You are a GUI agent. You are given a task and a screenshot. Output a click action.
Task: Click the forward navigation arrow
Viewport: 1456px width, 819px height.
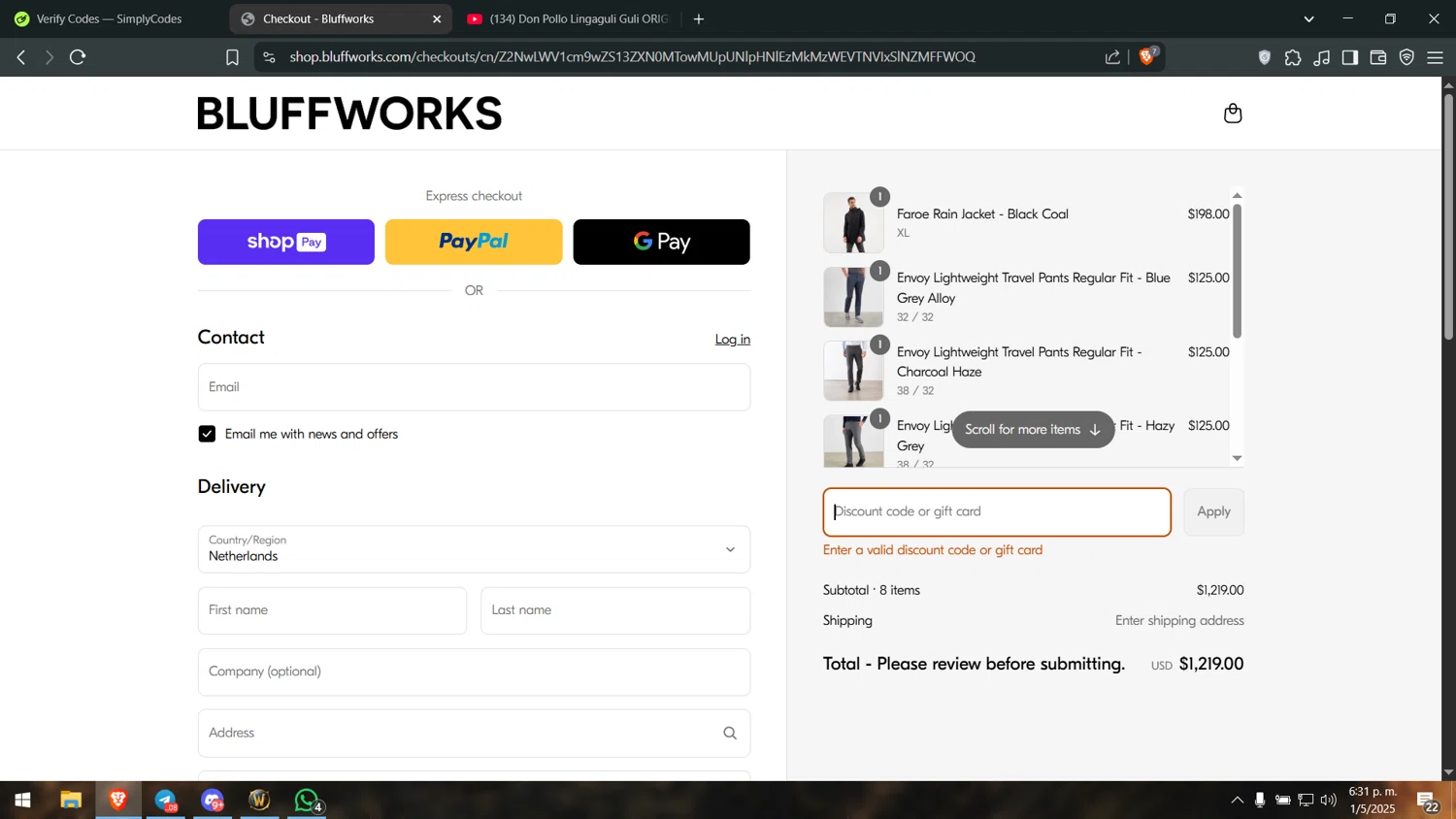(x=49, y=57)
